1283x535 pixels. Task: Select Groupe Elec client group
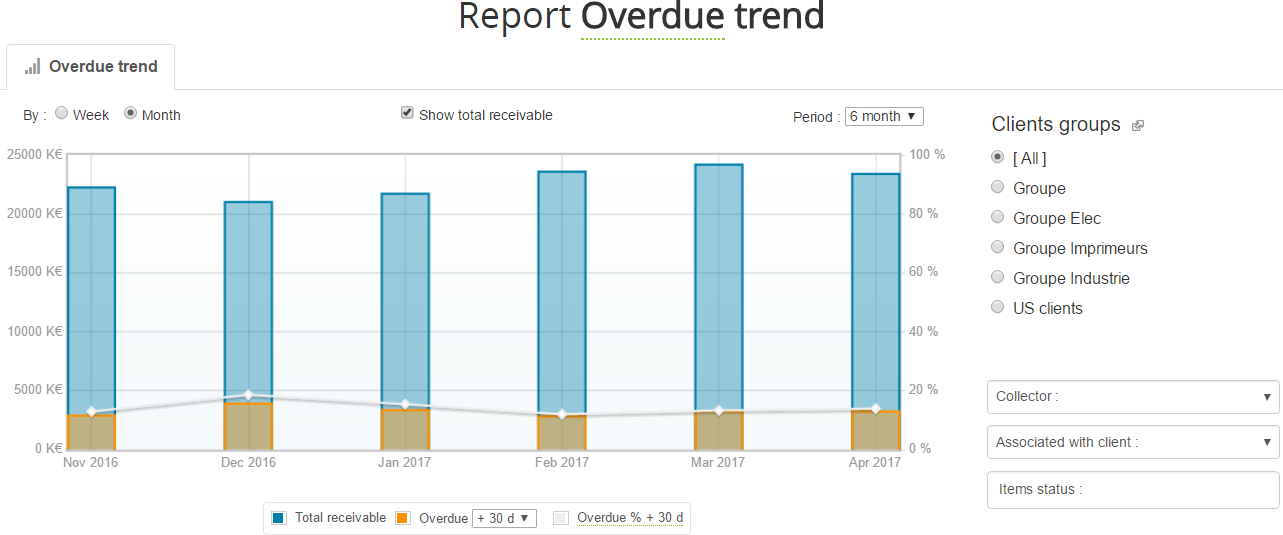pyautogui.click(x=997, y=217)
